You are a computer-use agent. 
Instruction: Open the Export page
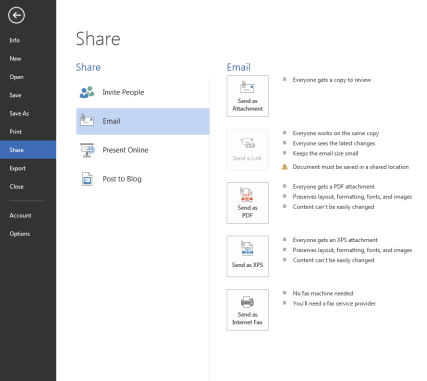point(17,169)
